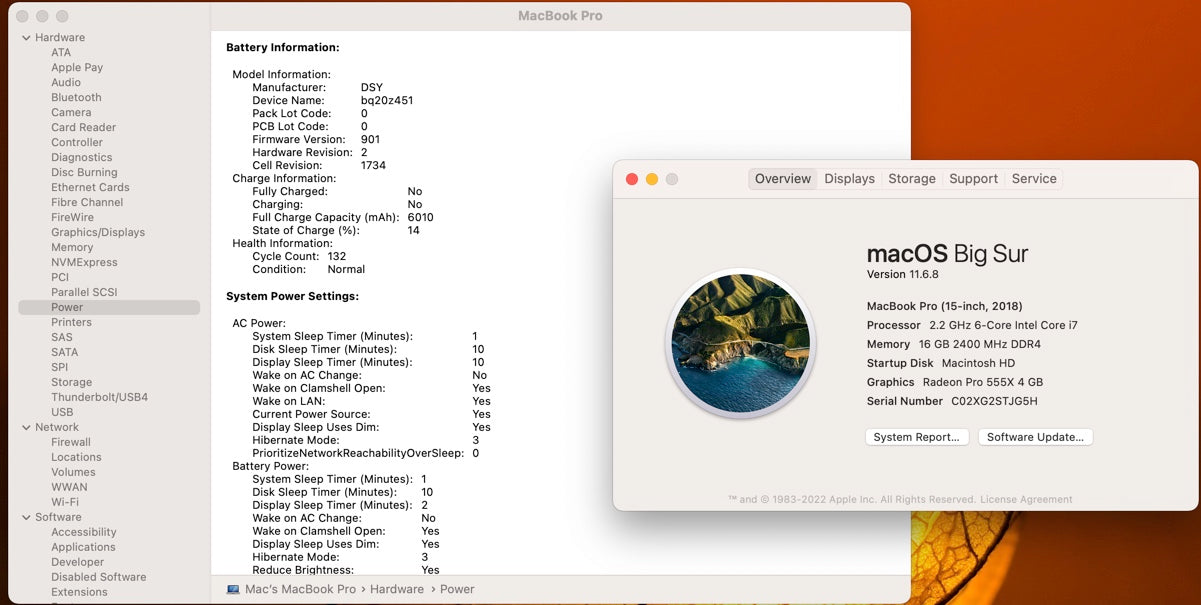
Task: Collapse the Network category disclosure triangle
Action: [x=26, y=427]
